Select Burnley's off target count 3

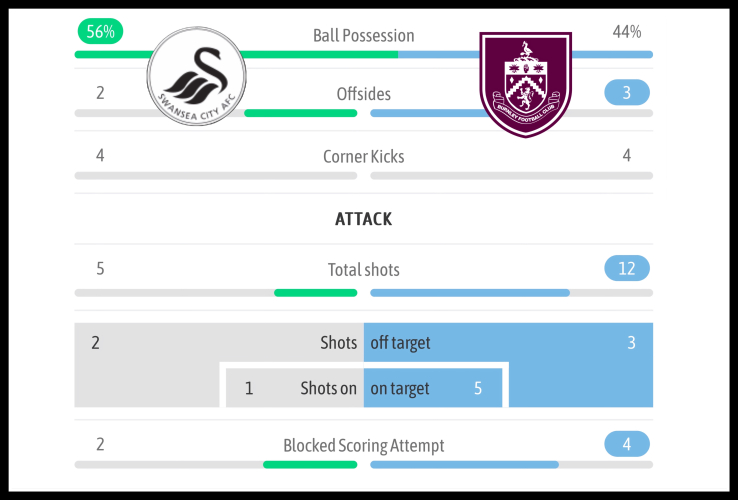631,343
